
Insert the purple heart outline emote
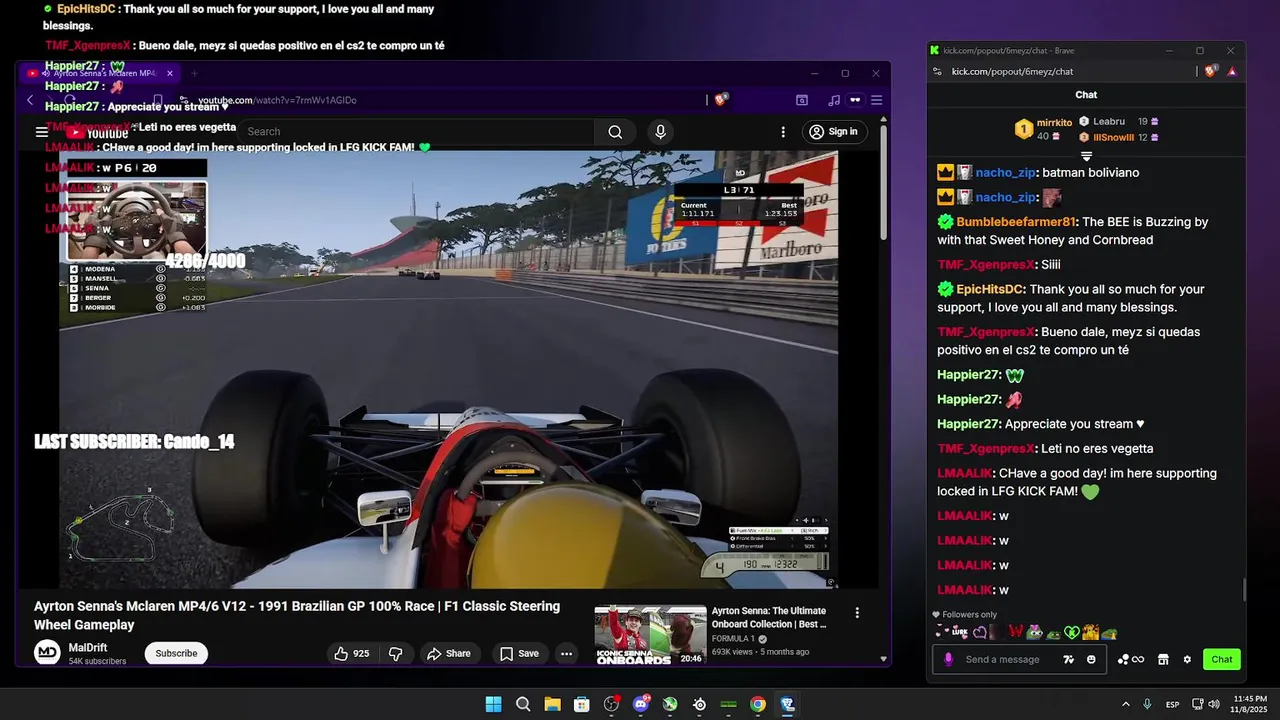[980, 632]
